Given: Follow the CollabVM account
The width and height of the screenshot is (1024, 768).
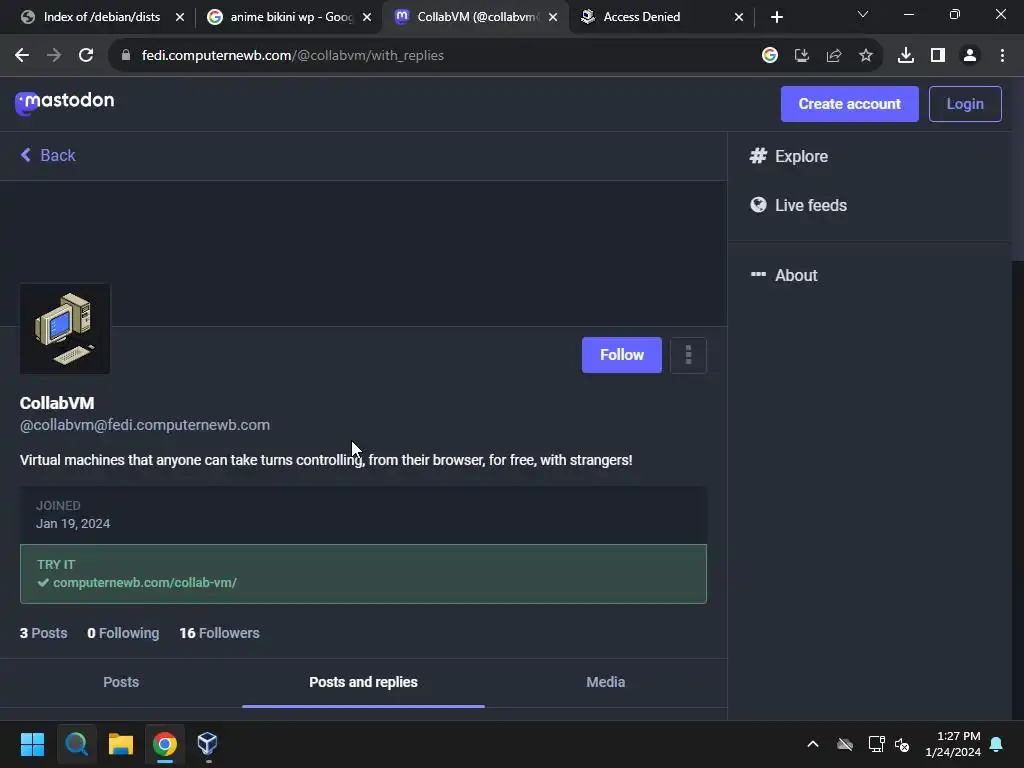Looking at the screenshot, I should coord(622,355).
